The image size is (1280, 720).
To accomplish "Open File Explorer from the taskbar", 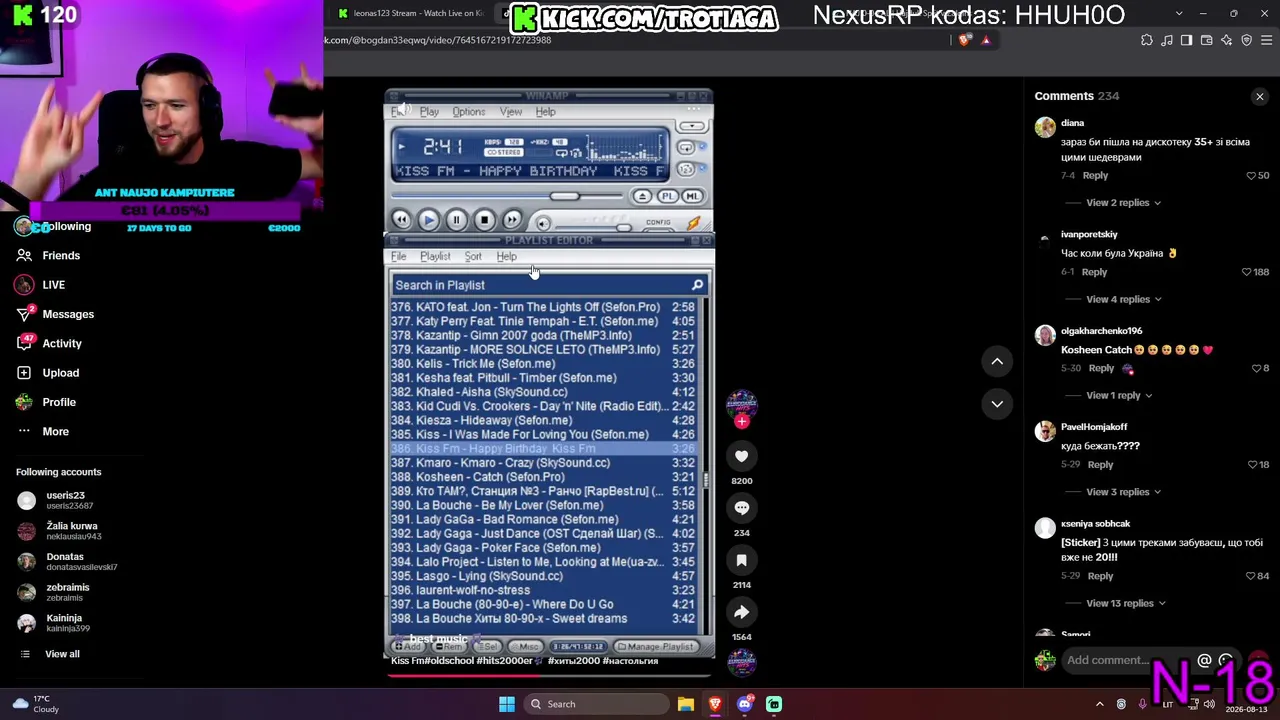I will (x=686, y=704).
